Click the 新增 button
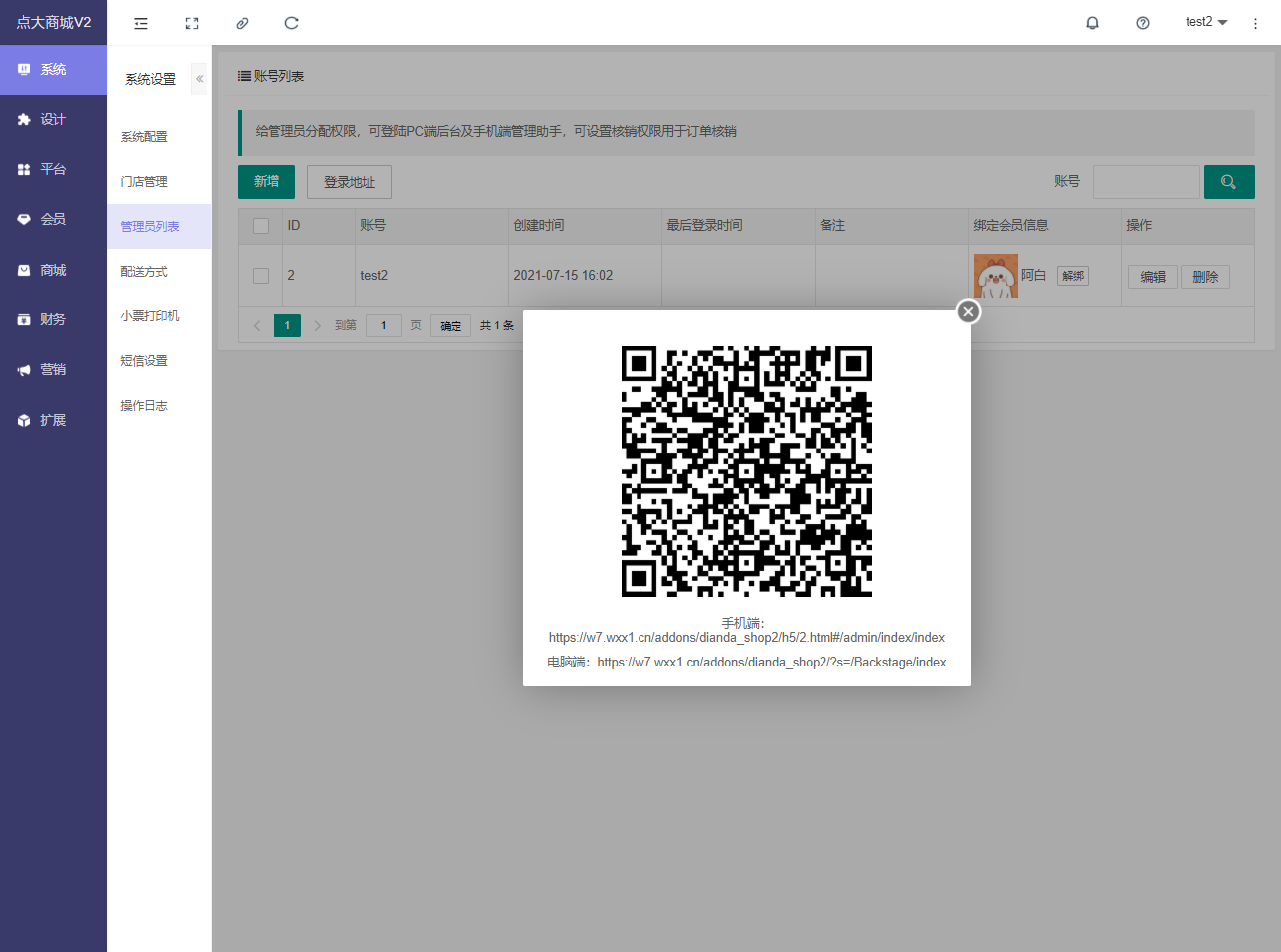This screenshot has width=1281, height=952. pos(267,182)
